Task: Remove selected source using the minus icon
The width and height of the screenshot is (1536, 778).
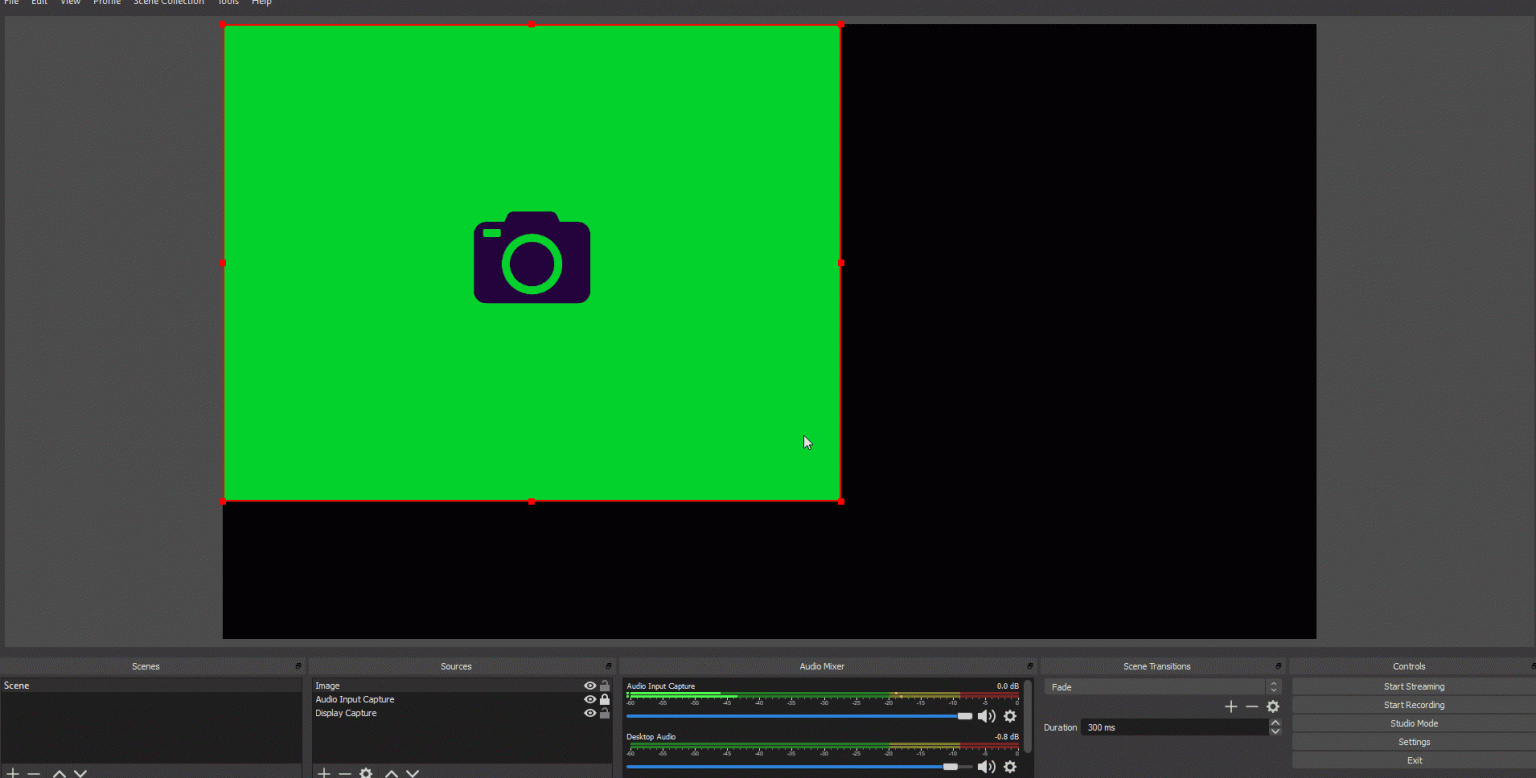Action: (346, 772)
